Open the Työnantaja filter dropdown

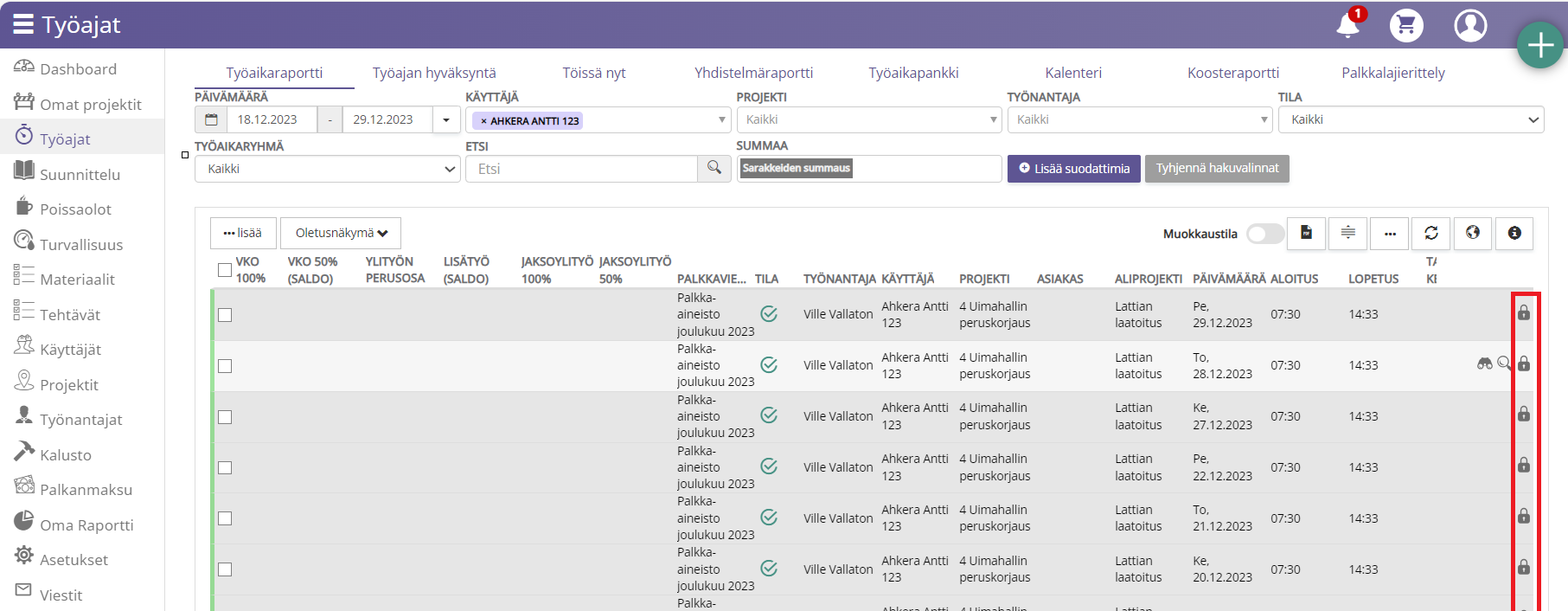tap(1140, 119)
